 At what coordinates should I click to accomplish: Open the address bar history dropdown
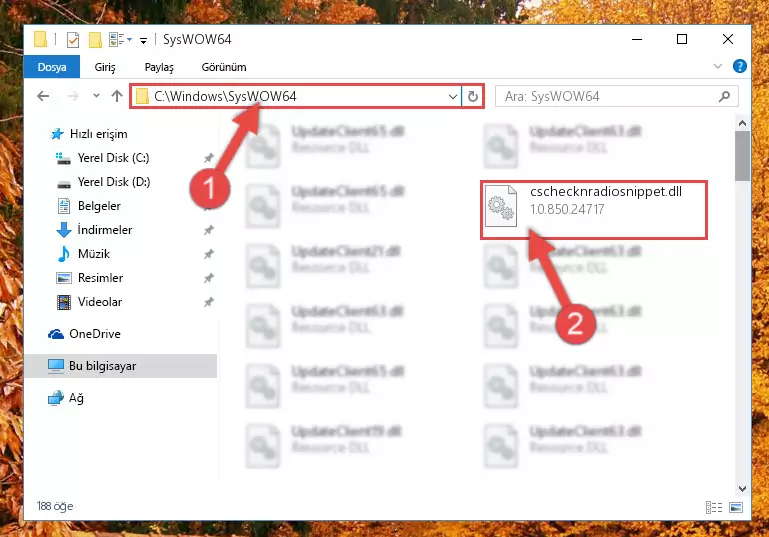tap(453, 97)
